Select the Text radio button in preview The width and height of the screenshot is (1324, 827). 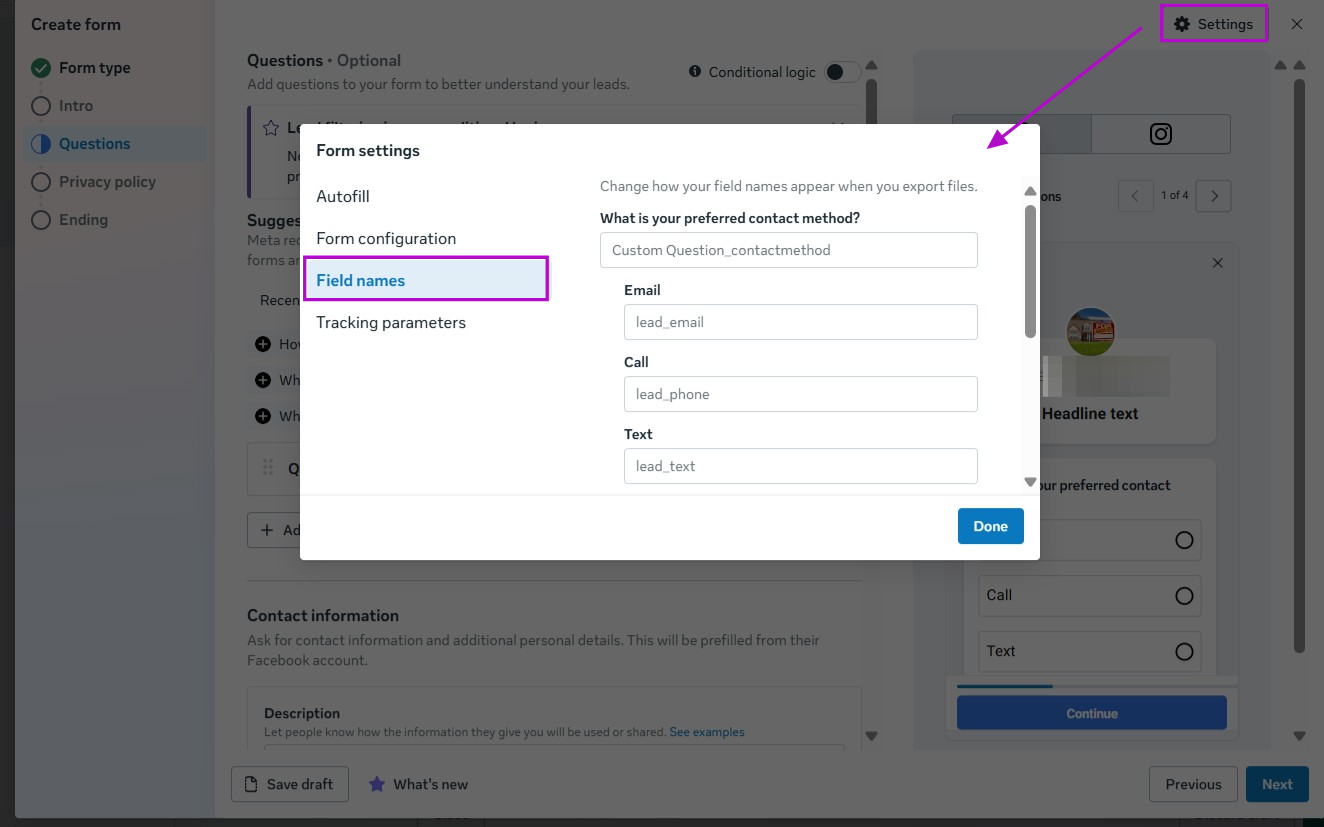1184,652
